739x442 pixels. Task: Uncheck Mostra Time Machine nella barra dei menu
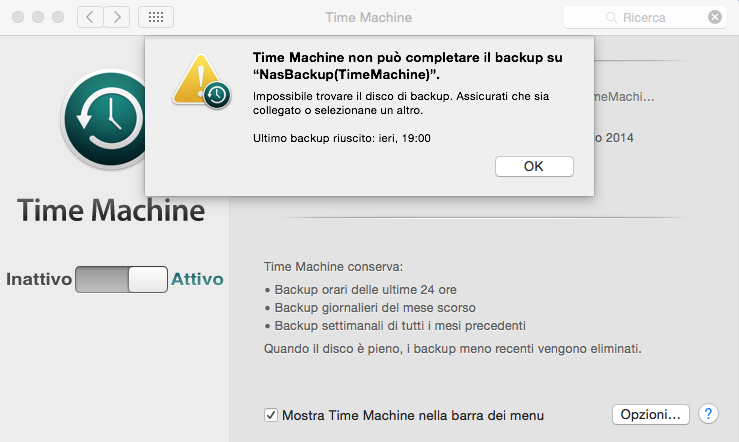(270, 414)
